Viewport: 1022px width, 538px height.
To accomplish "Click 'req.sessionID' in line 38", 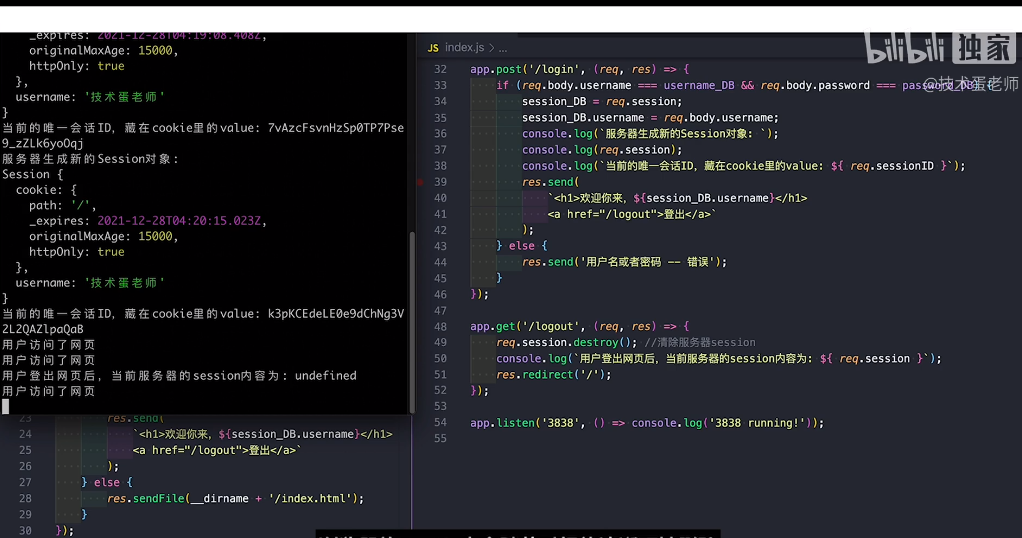I will pos(892,166).
